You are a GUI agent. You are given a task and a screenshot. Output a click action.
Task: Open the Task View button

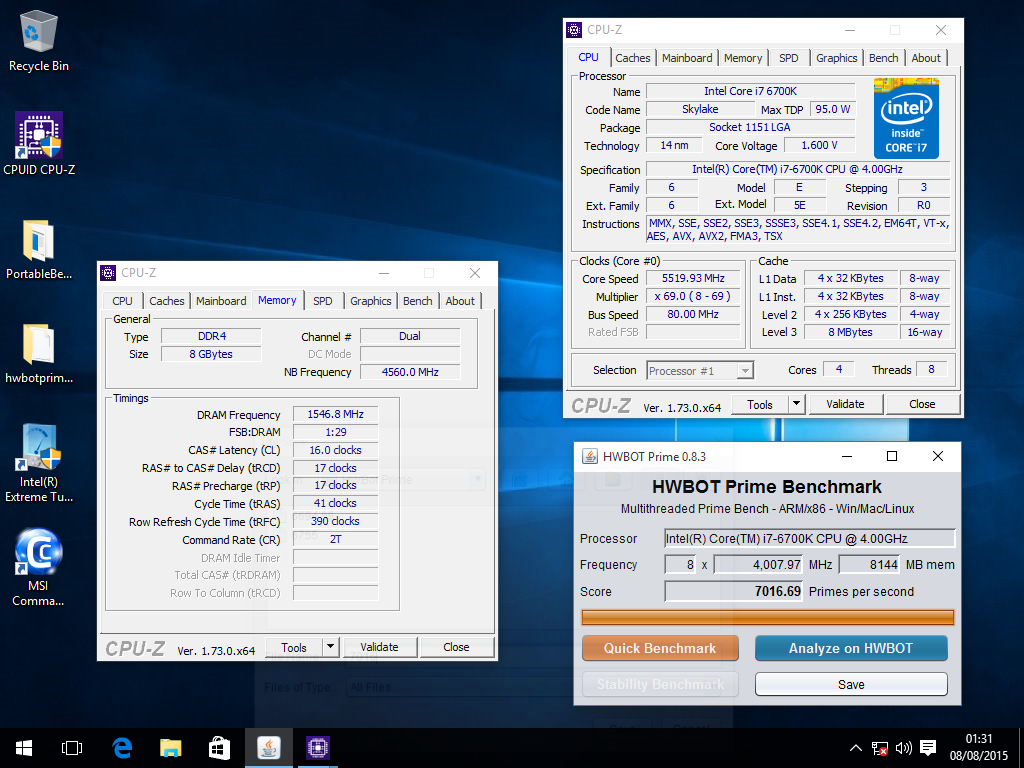(72, 747)
